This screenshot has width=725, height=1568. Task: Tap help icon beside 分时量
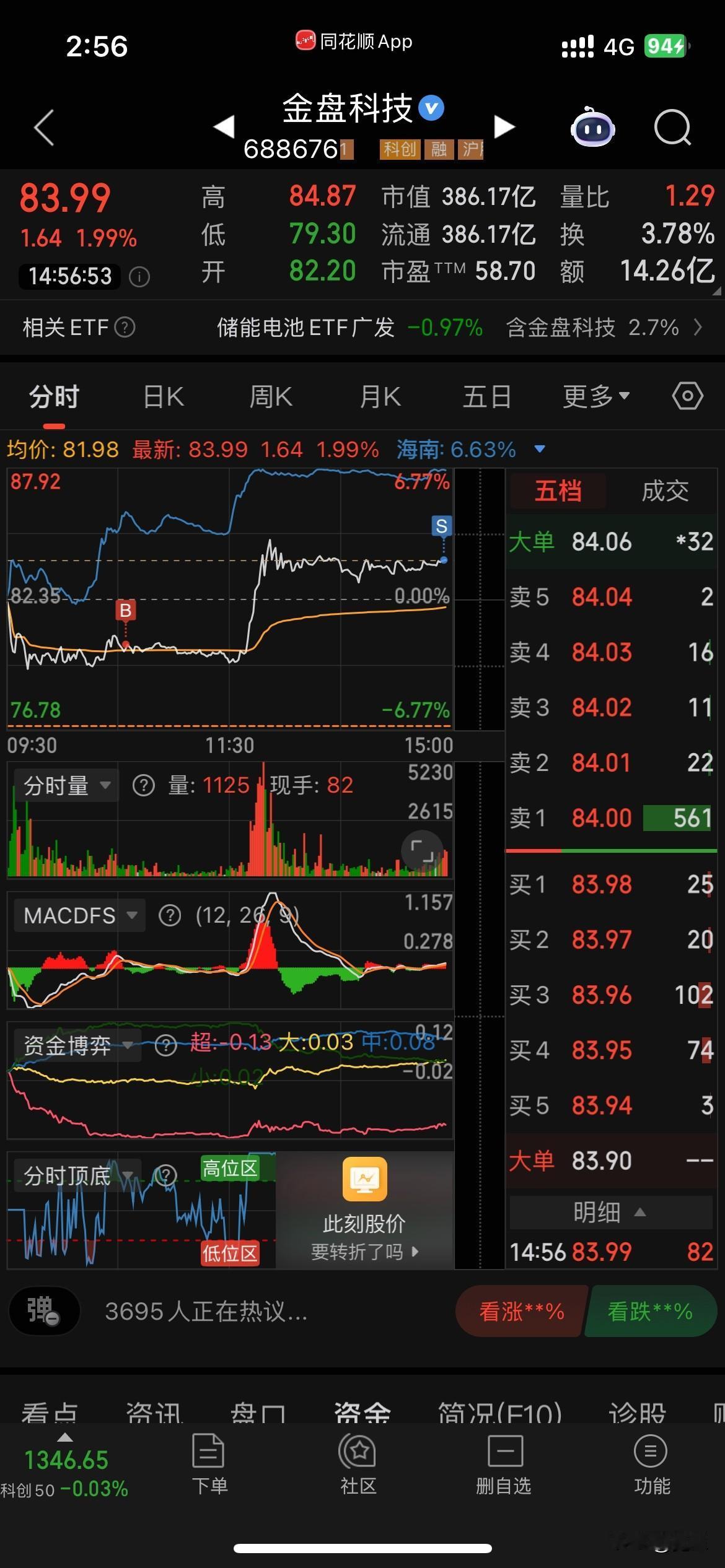point(143,786)
